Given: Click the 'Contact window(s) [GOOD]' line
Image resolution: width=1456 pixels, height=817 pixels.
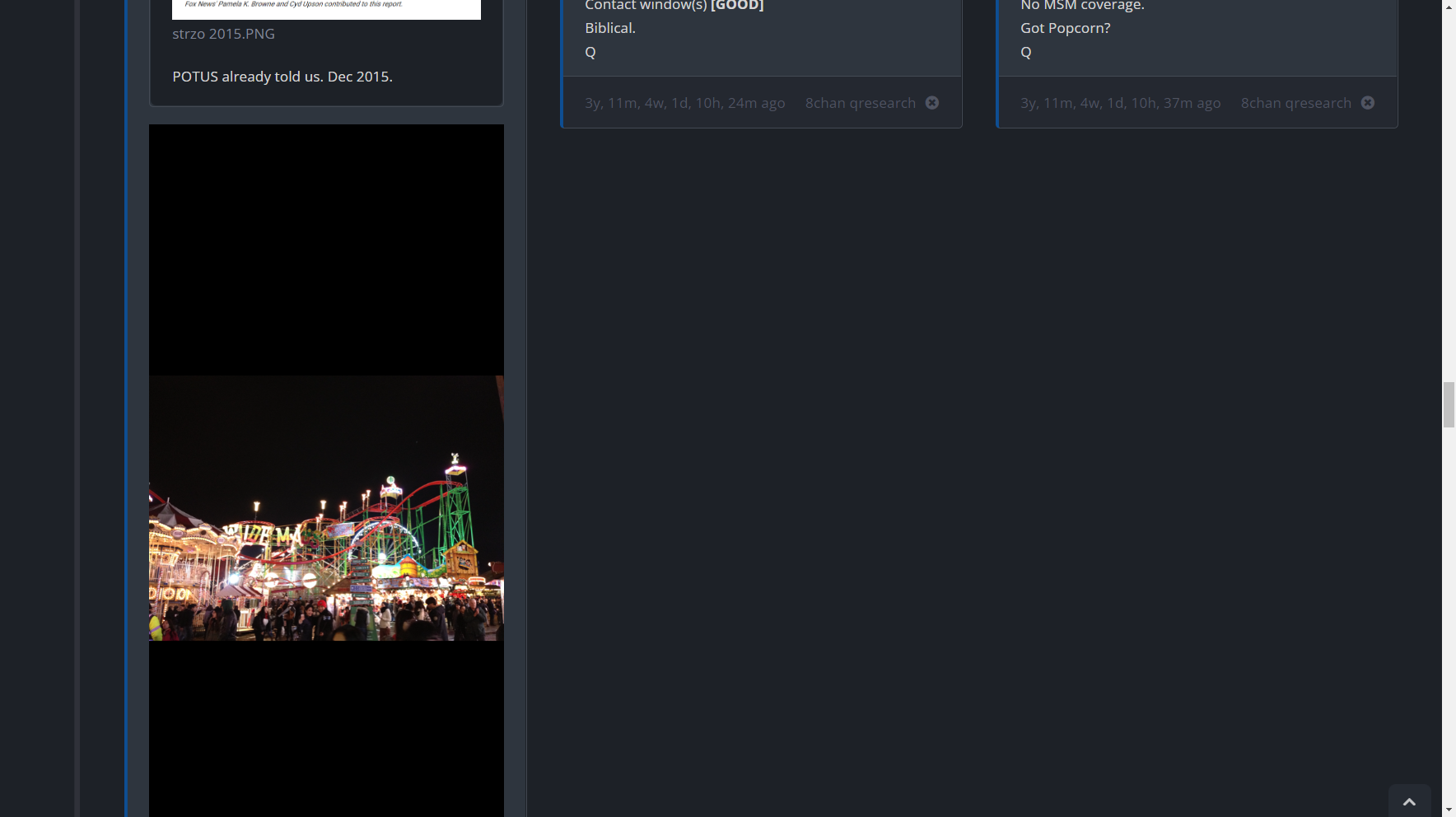Looking at the screenshot, I should [x=674, y=6].
